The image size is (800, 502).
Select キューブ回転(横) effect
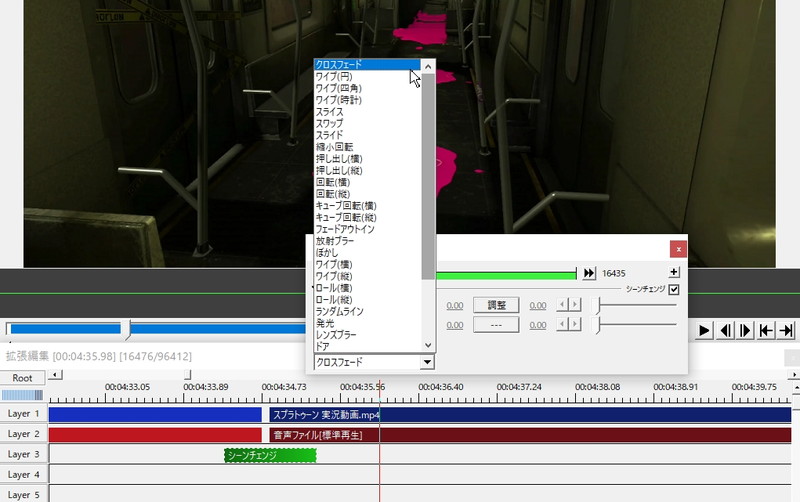click(x=367, y=205)
